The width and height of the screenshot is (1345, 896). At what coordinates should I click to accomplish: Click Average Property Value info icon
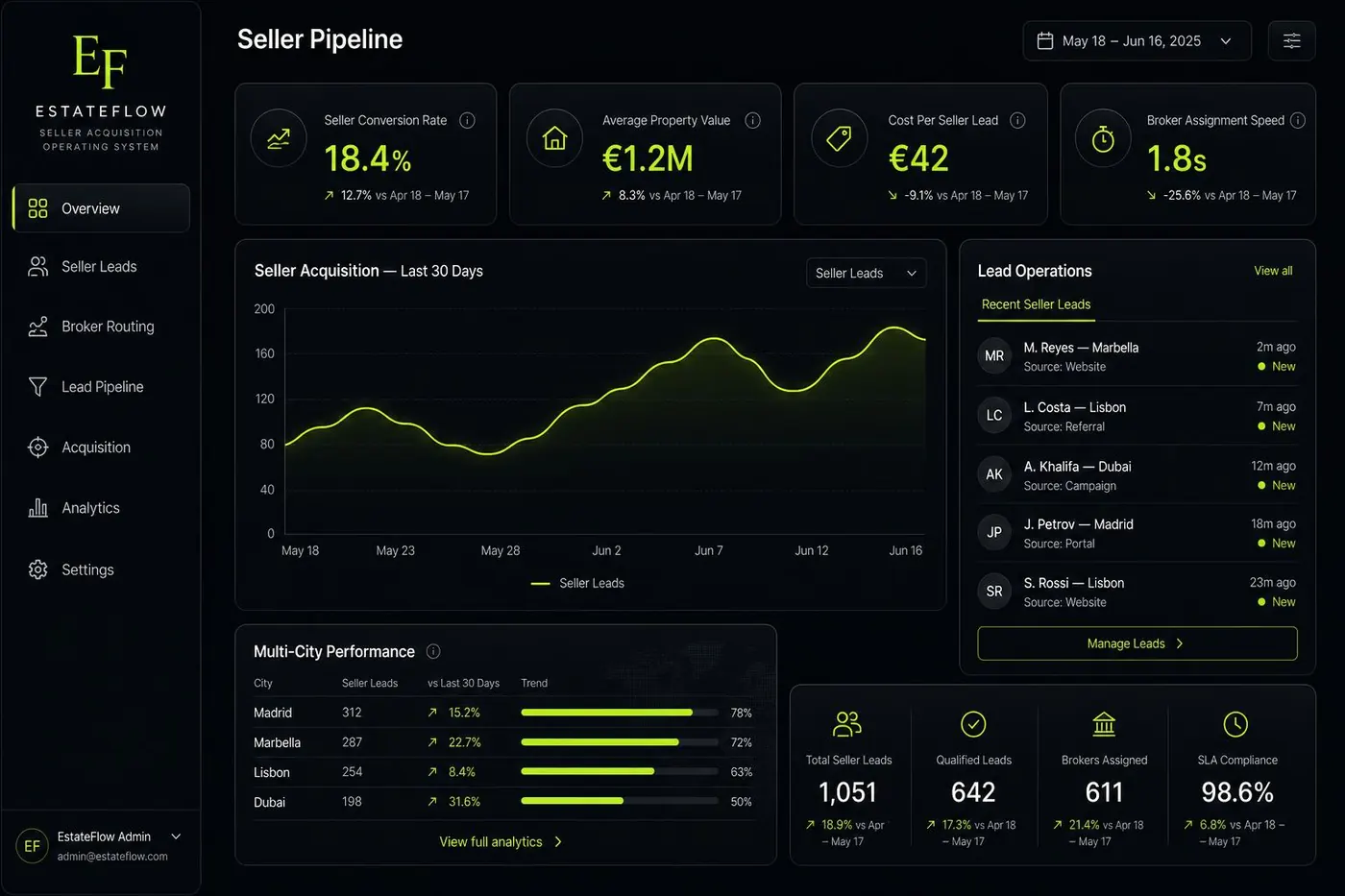(752, 120)
